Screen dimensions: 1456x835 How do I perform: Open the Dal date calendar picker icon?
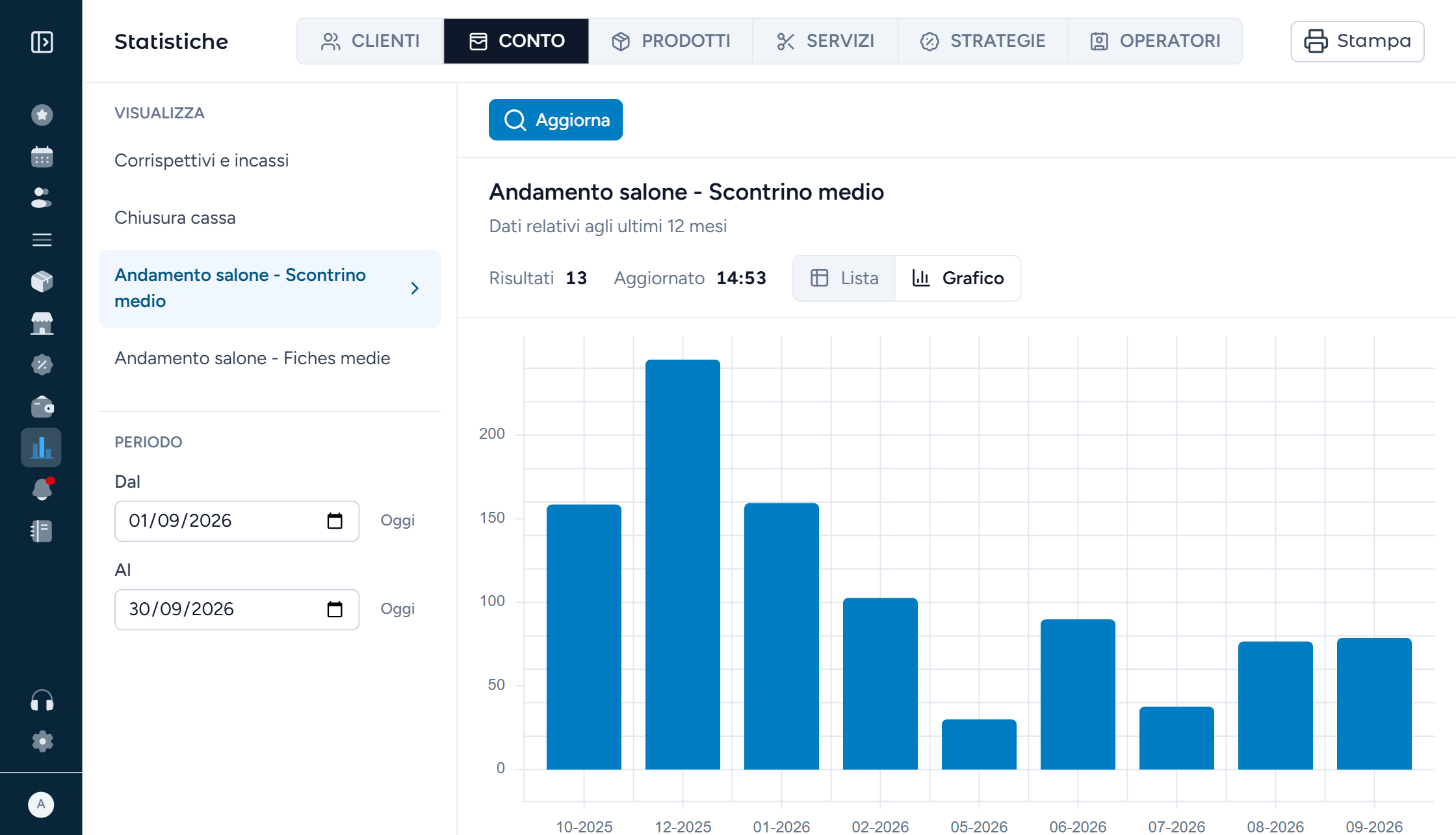(x=335, y=521)
